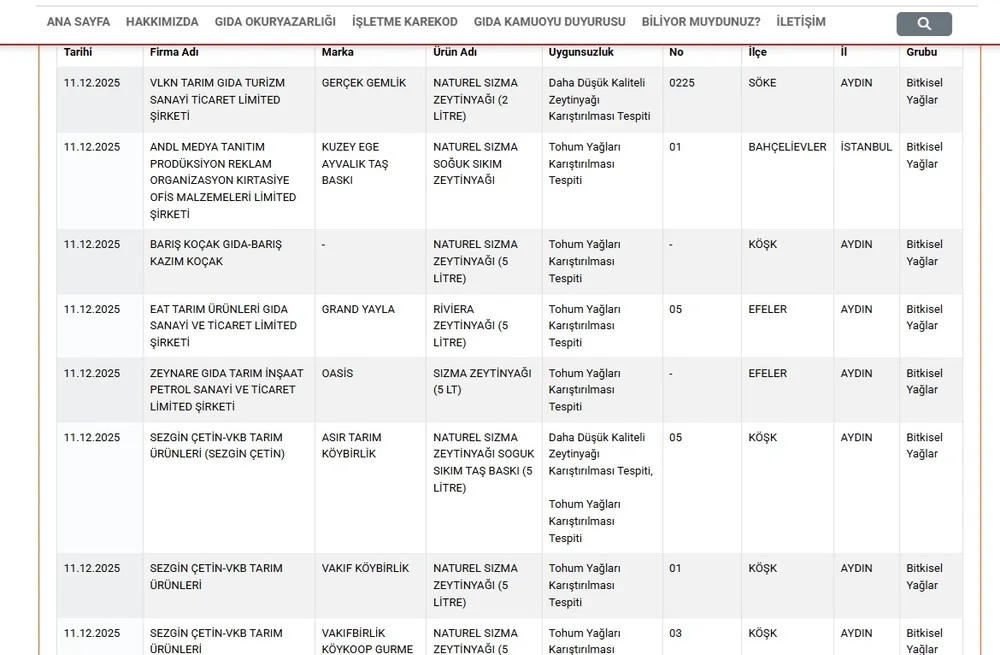Open GIDA OKURYAZARLIĞI in navigation
Screen dimensions: 1000x655
click(275, 22)
